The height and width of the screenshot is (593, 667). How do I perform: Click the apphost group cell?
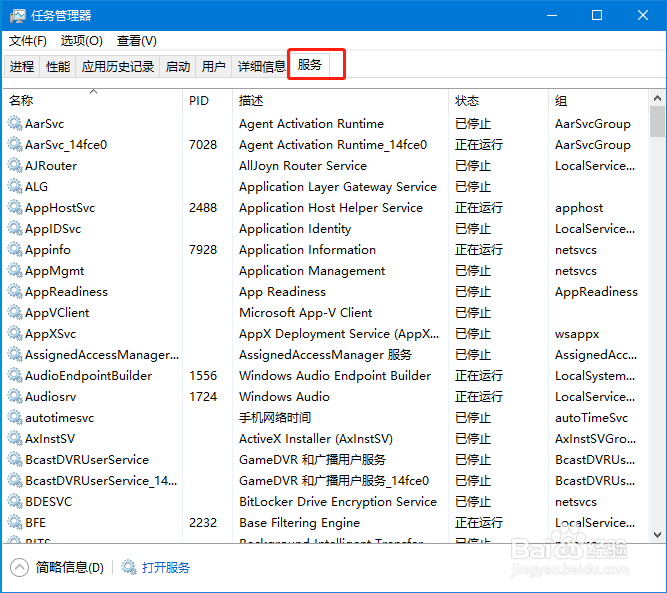point(579,208)
